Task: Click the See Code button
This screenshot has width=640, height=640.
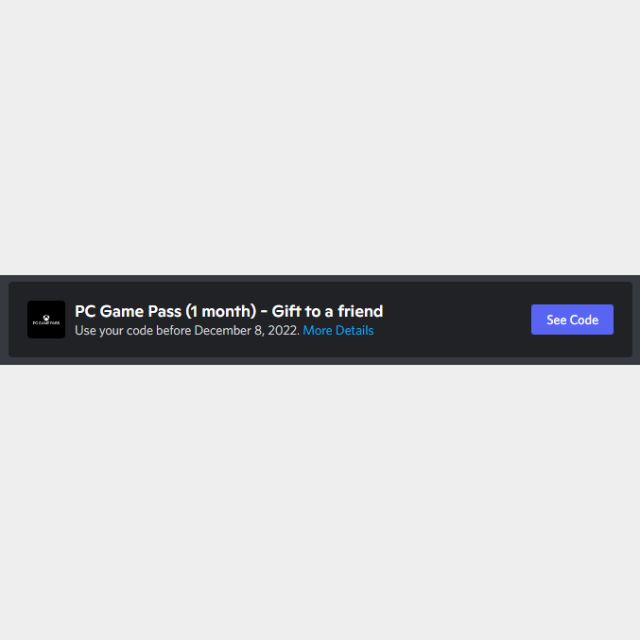Action: 572,320
